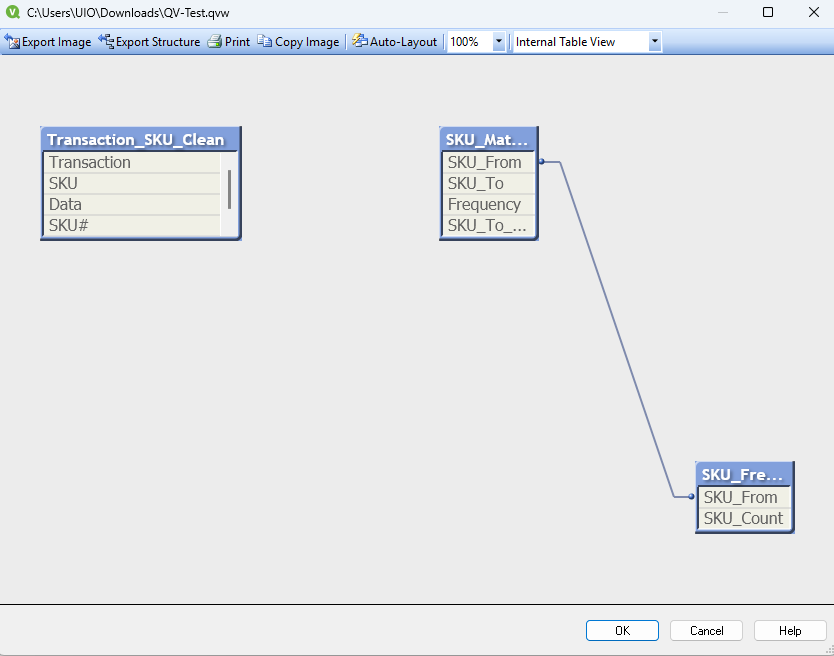This screenshot has height=656, width=834.
Task: Open the Help button
Action: click(790, 630)
